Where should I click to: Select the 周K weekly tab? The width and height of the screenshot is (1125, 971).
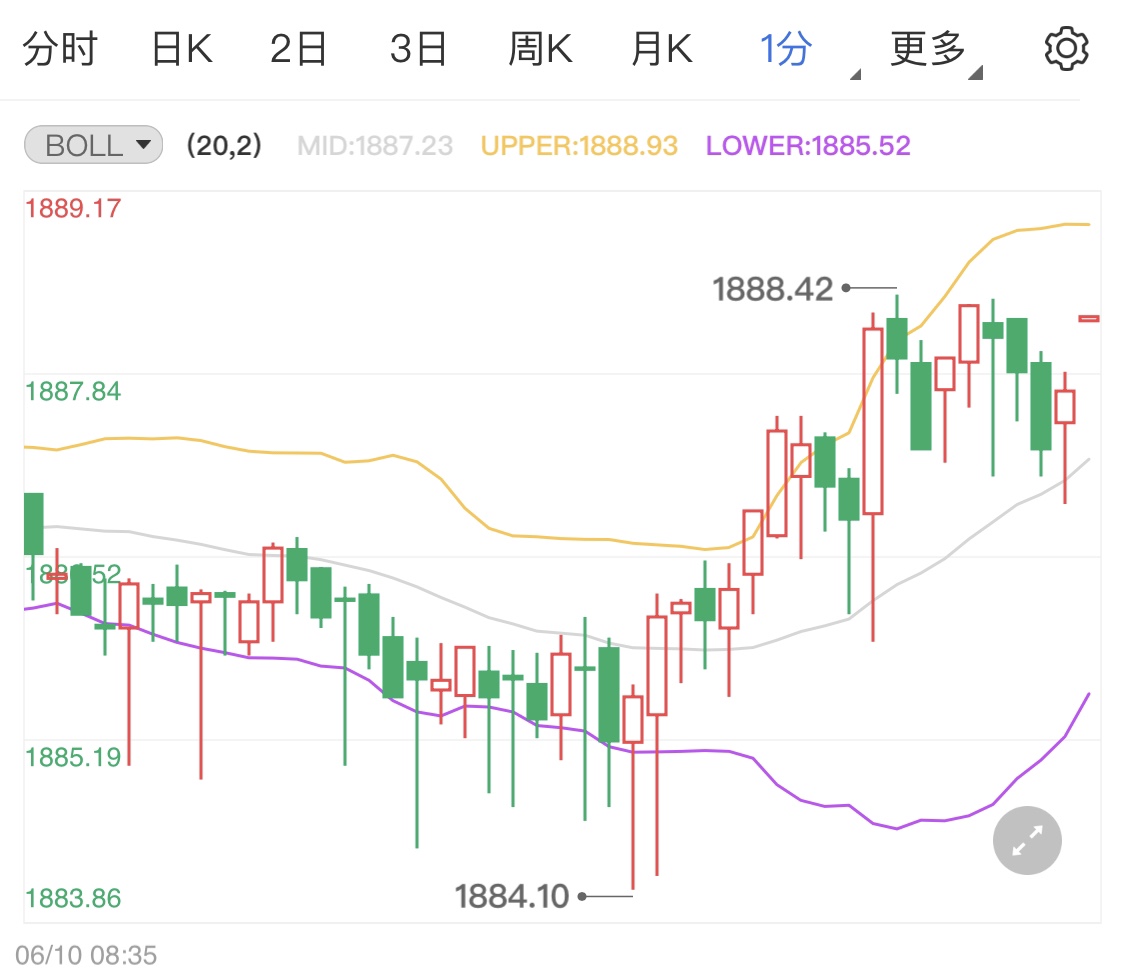[539, 48]
